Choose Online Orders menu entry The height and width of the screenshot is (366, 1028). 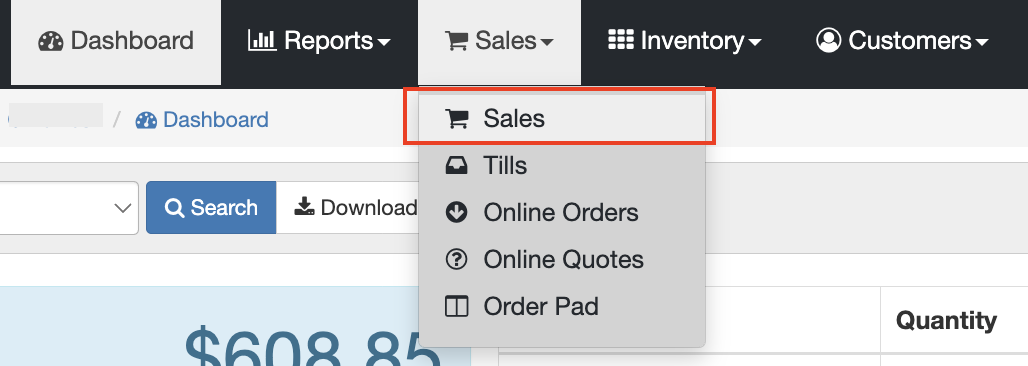point(562,213)
